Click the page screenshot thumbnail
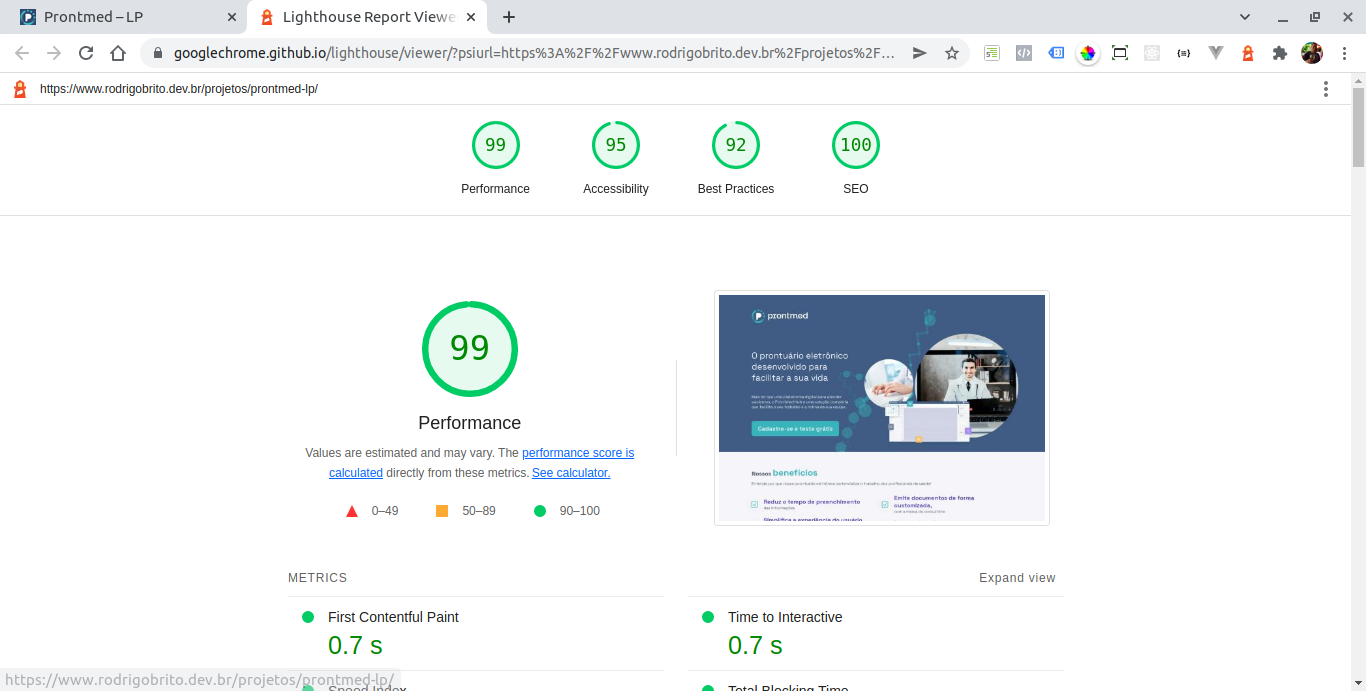Image resolution: width=1366 pixels, height=691 pixels. [881, 408]
